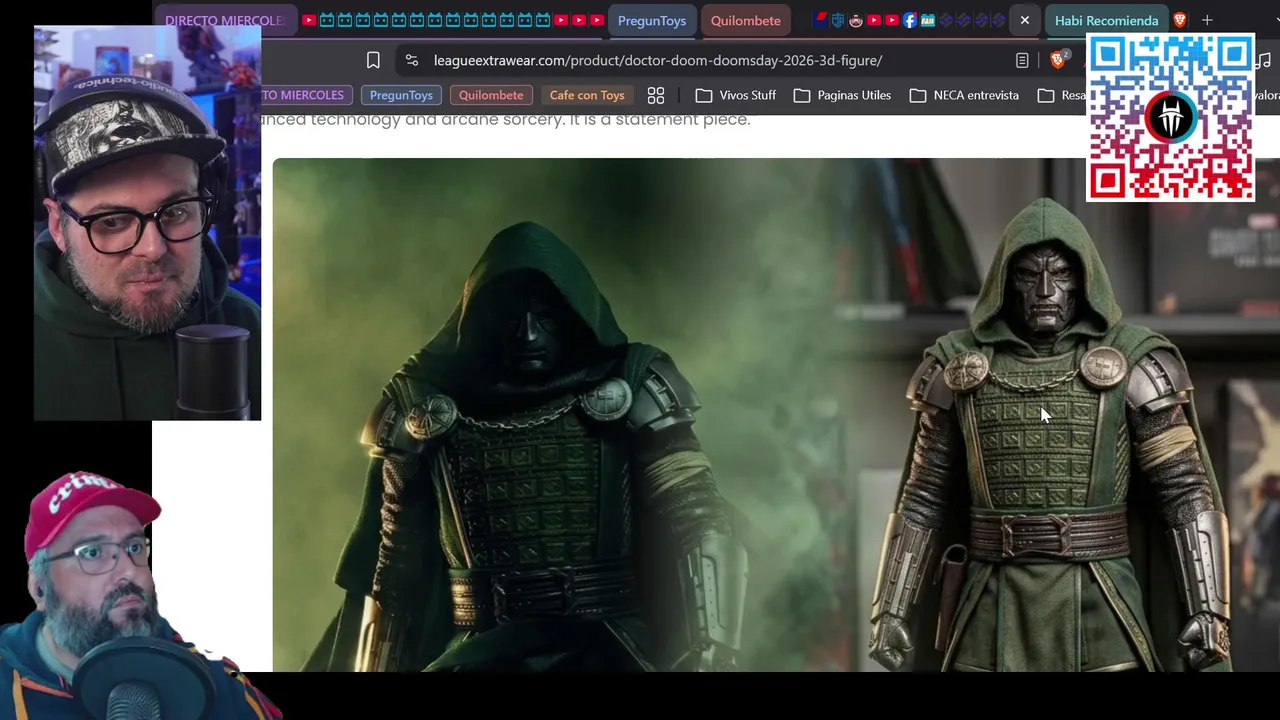Open the red and blue flag icon tab
Screen dimensions: 1280x720
point(820,20)
